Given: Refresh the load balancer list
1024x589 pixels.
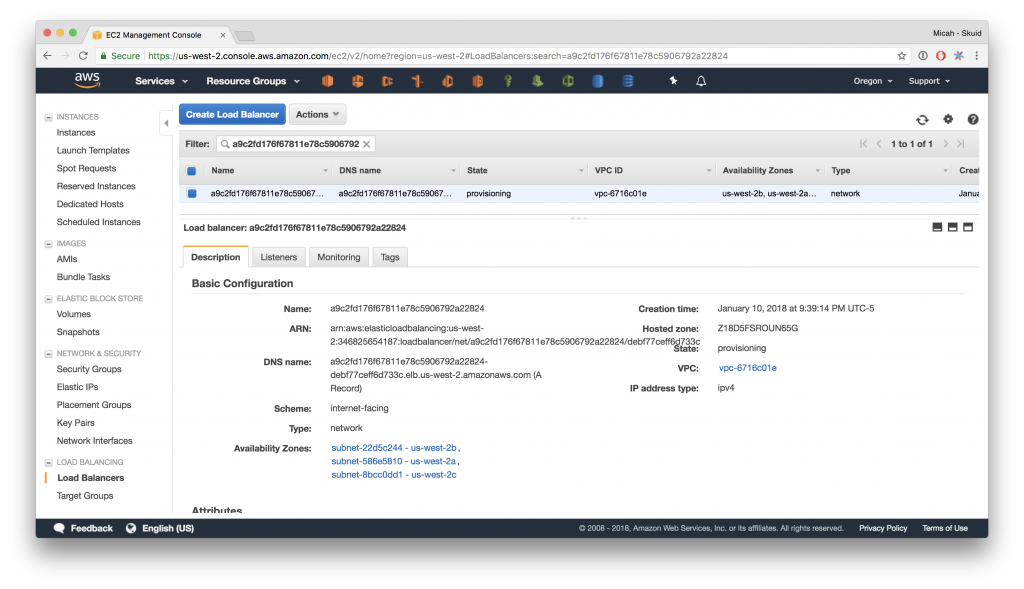Looking at the screenshot, I should click(x=922, y=119).
